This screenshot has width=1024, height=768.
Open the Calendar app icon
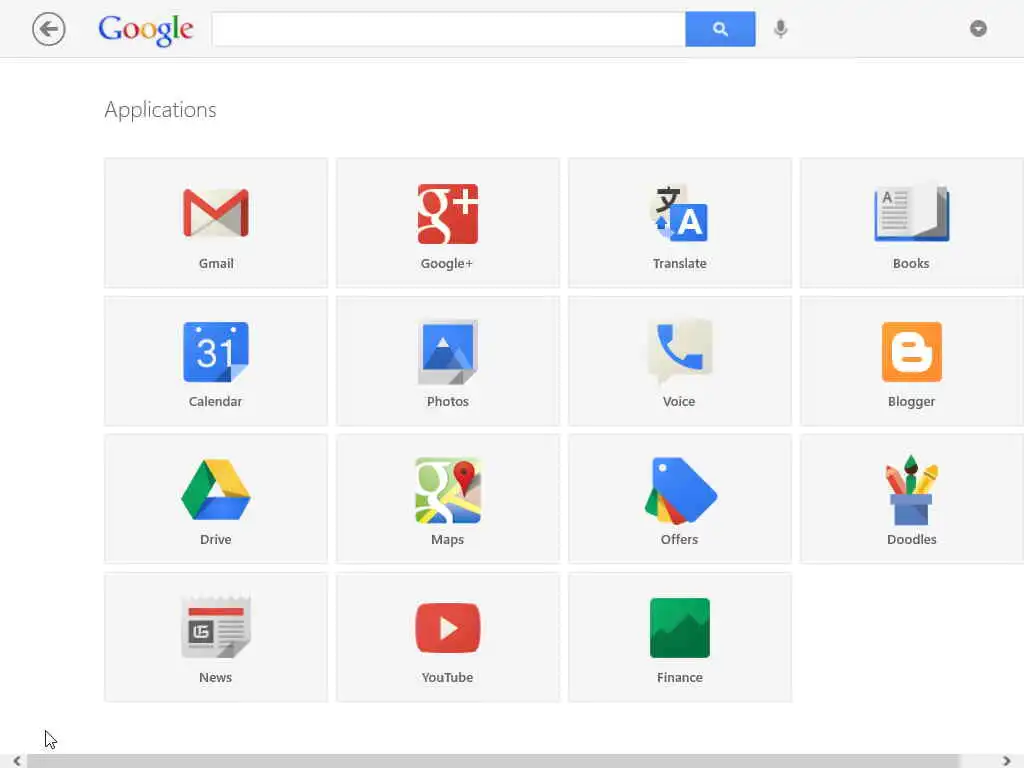pyautogui.click(x=216, y=352)
